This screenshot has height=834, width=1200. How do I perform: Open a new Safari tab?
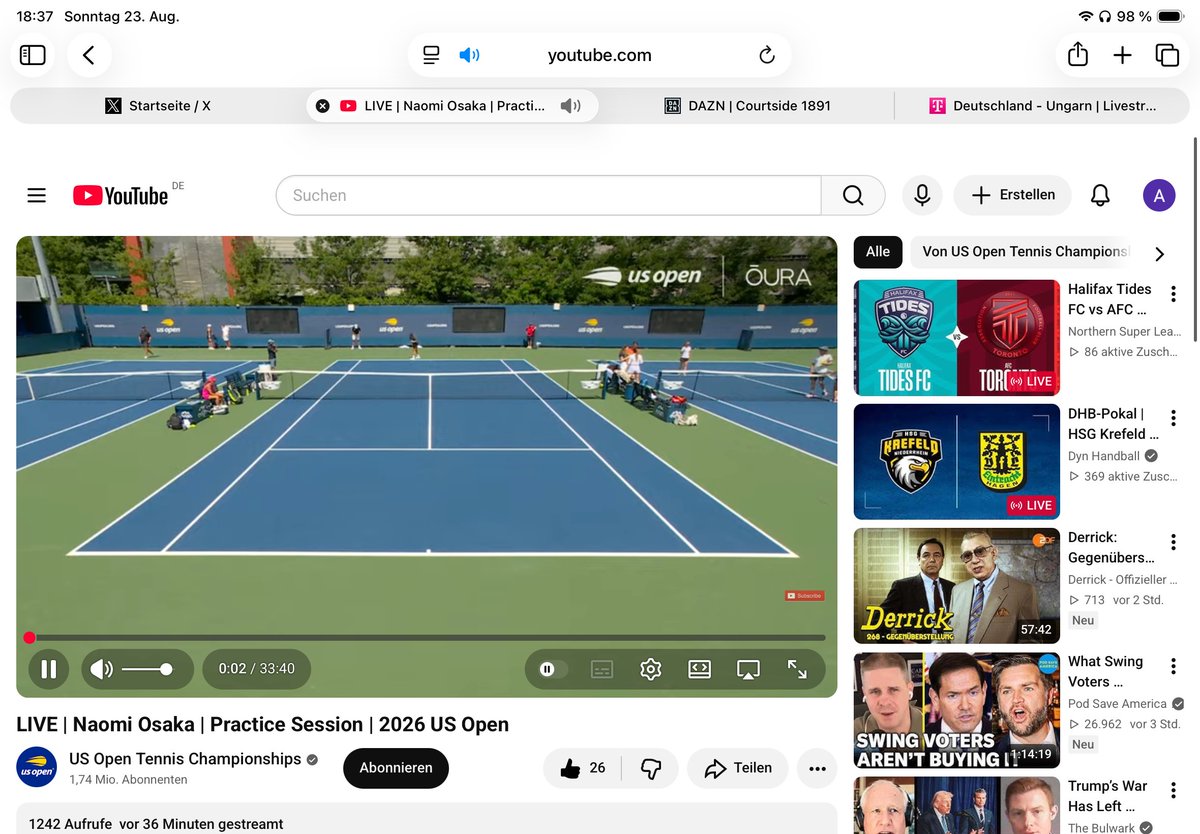1123,55
